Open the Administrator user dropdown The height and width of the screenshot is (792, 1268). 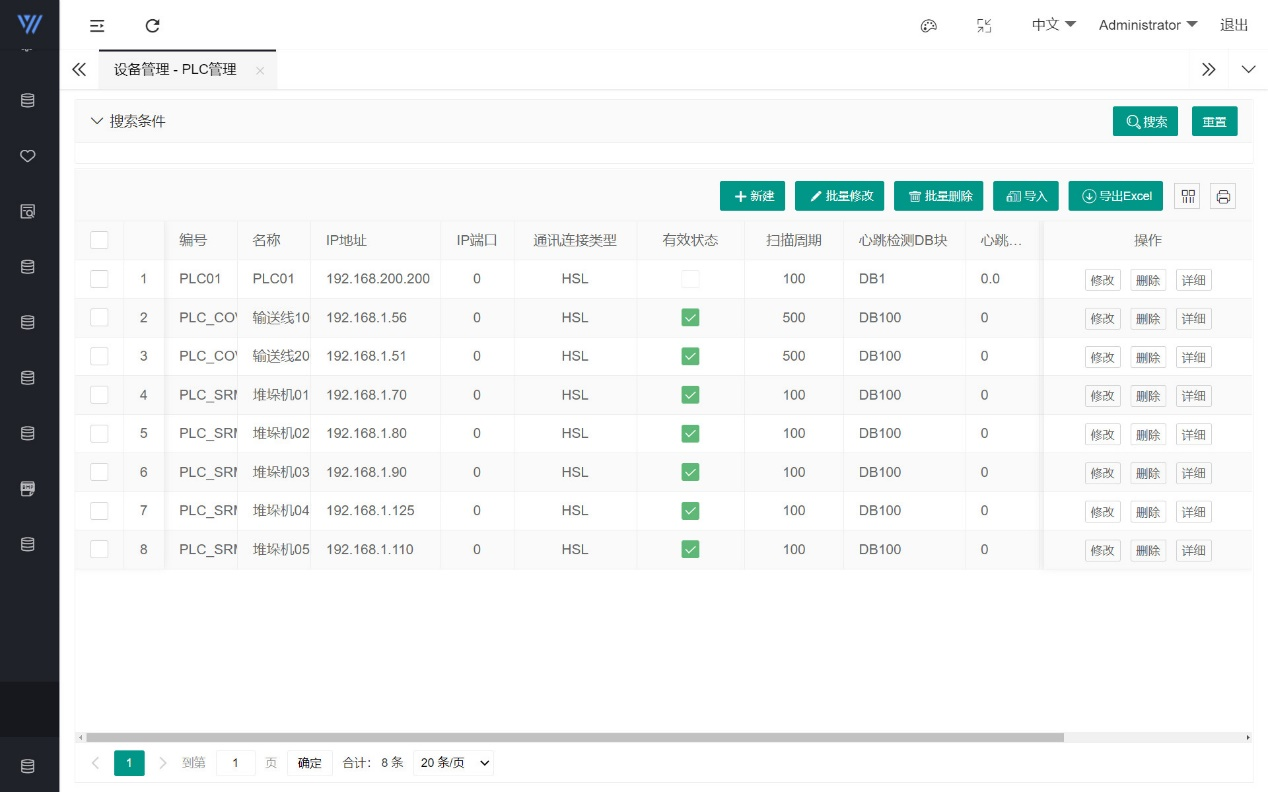point(1147,25)
